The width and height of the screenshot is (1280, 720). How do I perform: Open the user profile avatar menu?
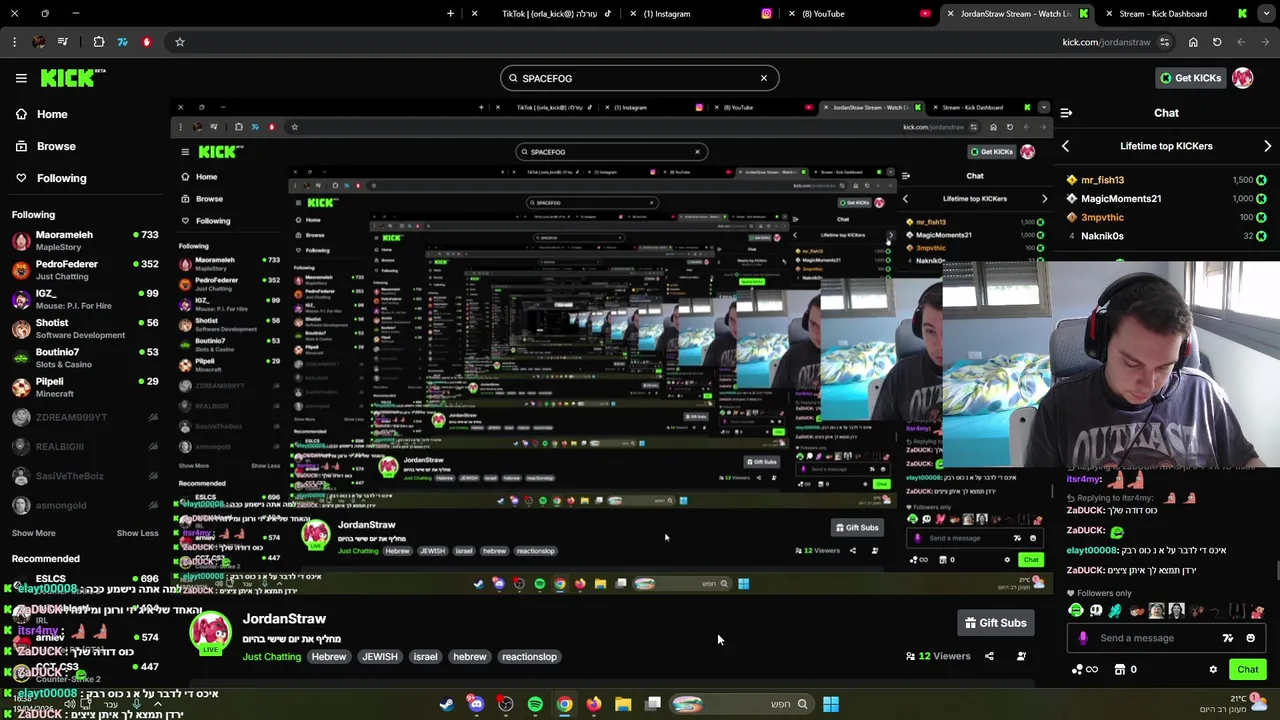1243,78
